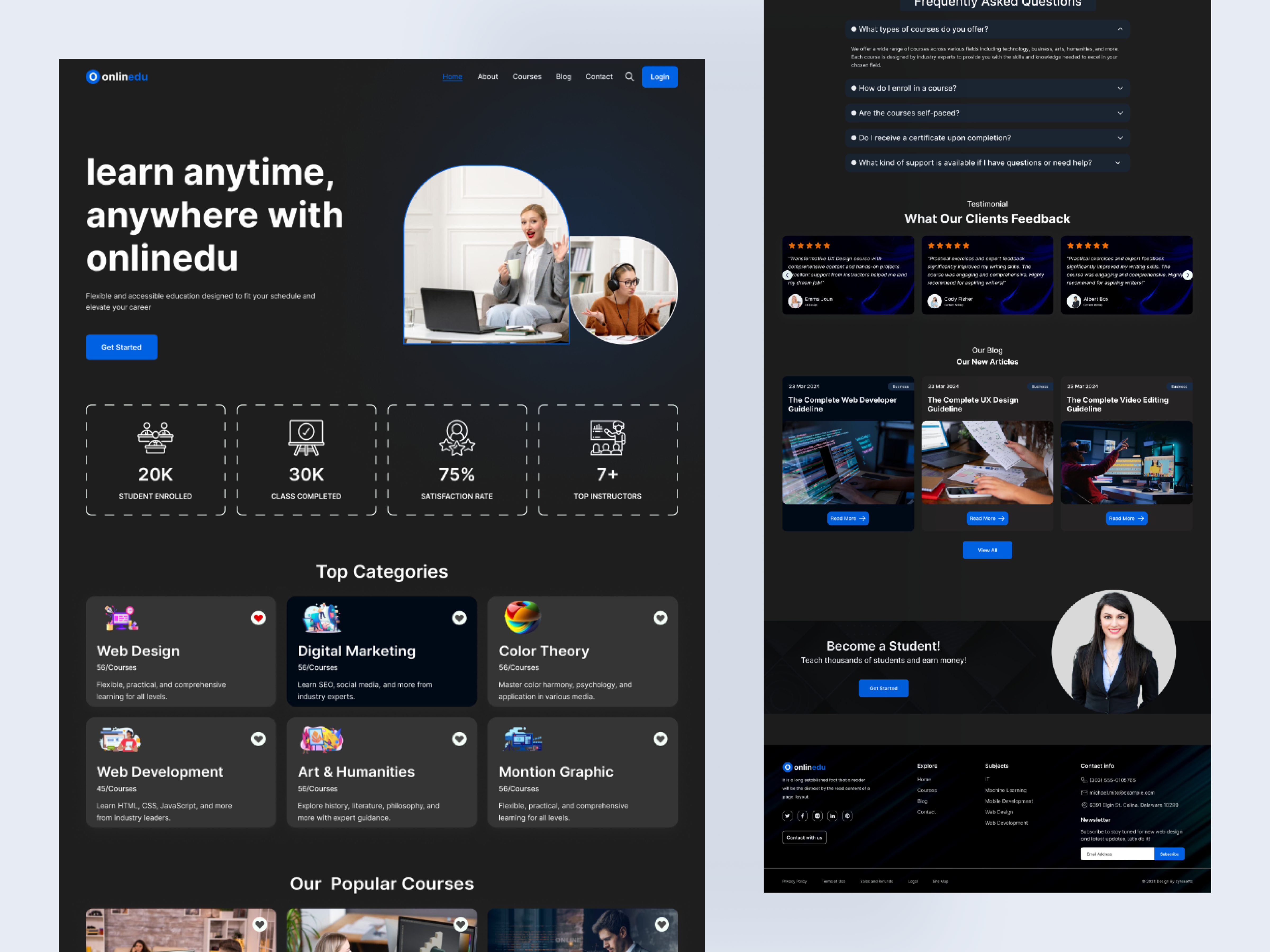1270x952 pixels.
Task: Favorite the Montion Graphic category heart
Action: click(x=660, y=739)
